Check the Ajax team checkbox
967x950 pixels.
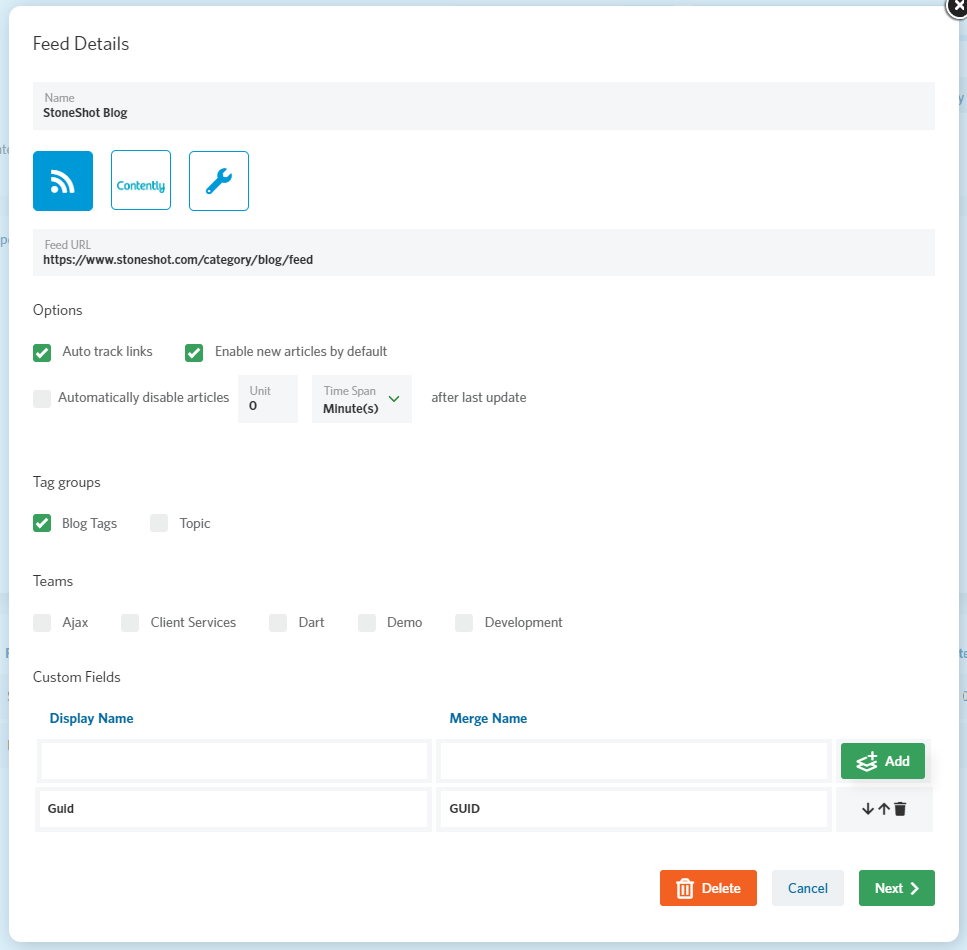(42, 622)
